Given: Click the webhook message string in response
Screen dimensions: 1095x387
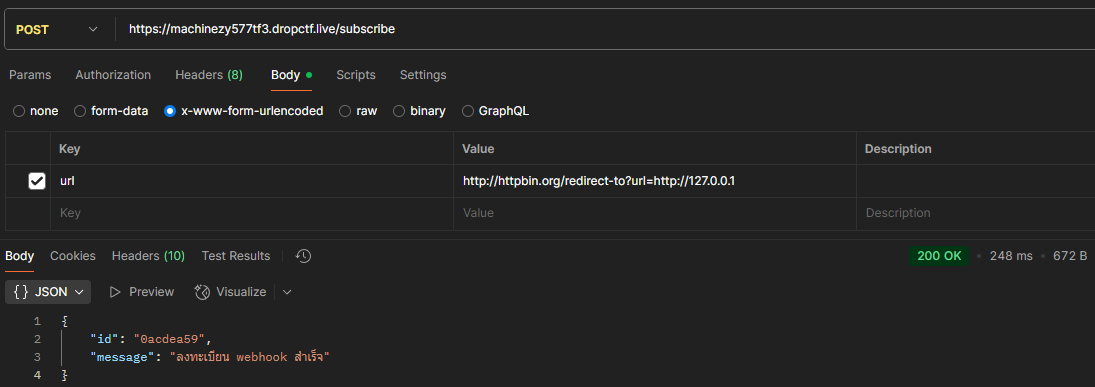Looking at the screenshot, I should pyautogui.click(x=249, y=357).
